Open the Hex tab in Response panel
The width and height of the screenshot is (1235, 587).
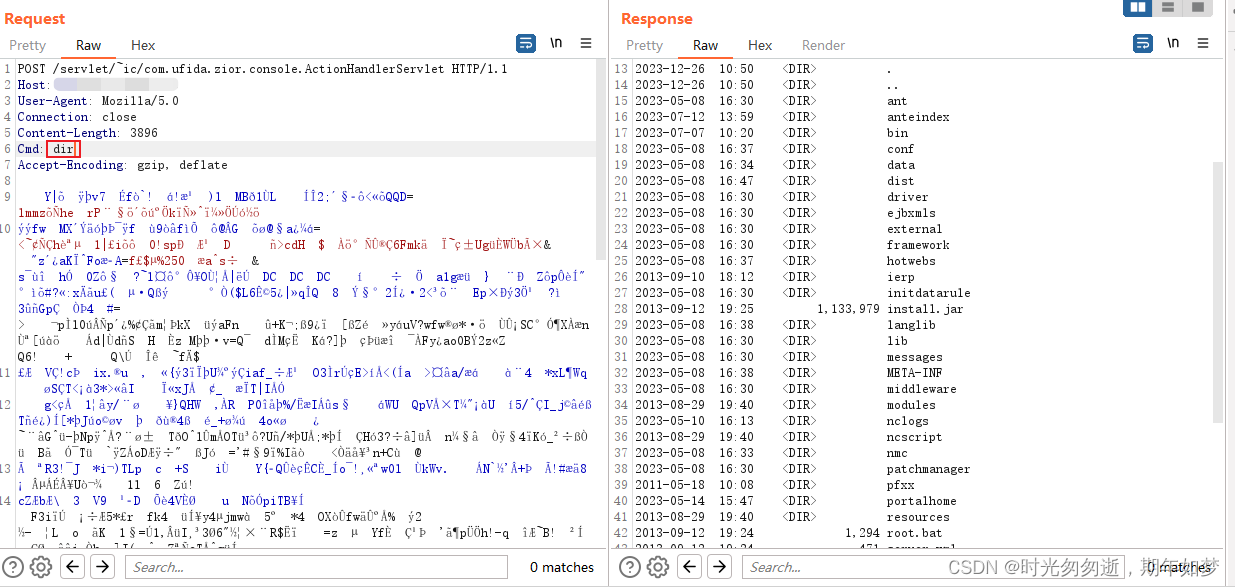point(760,45)
